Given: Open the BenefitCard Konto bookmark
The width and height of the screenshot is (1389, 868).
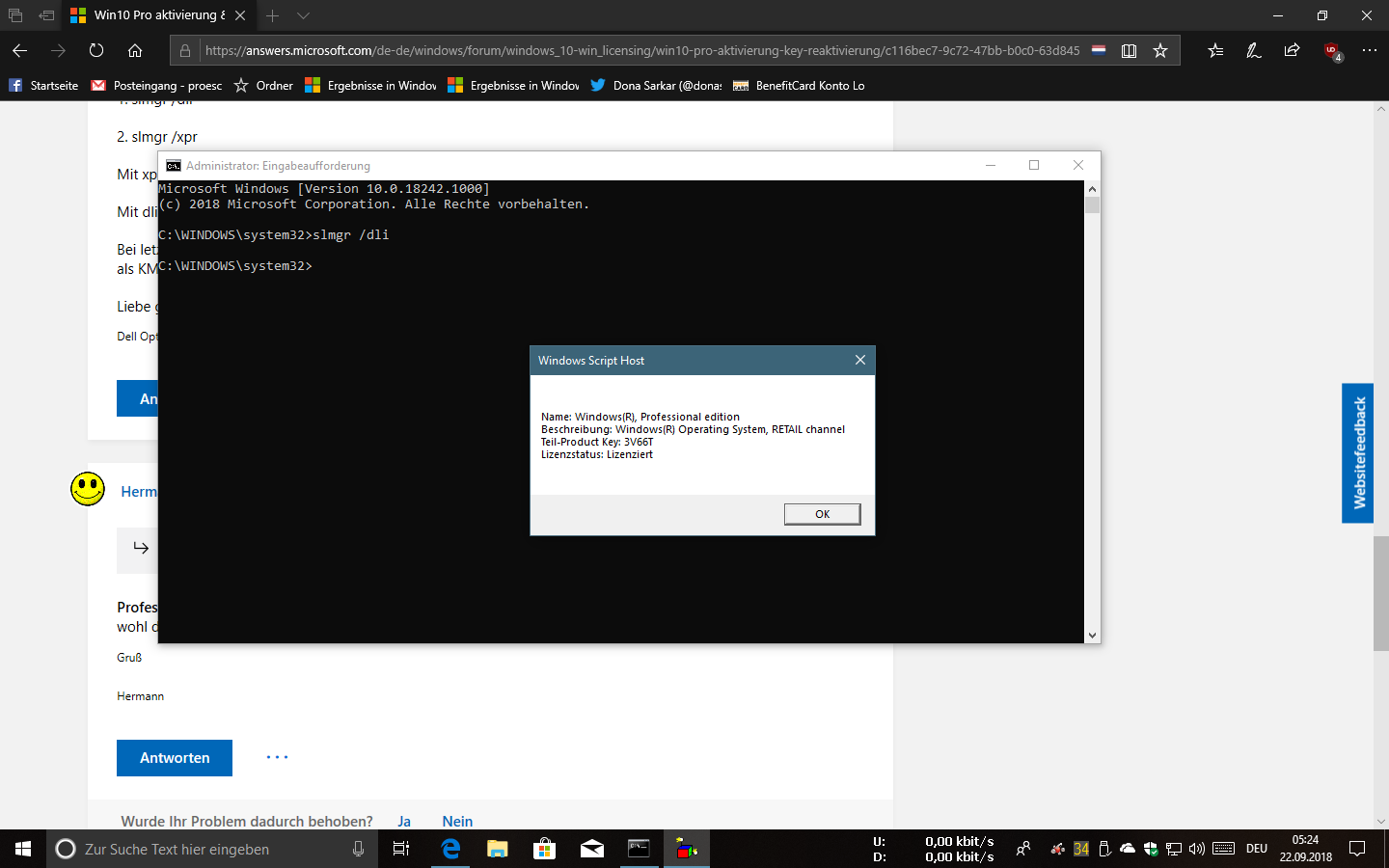Looking at the screenshot, I should coord(799,86).
